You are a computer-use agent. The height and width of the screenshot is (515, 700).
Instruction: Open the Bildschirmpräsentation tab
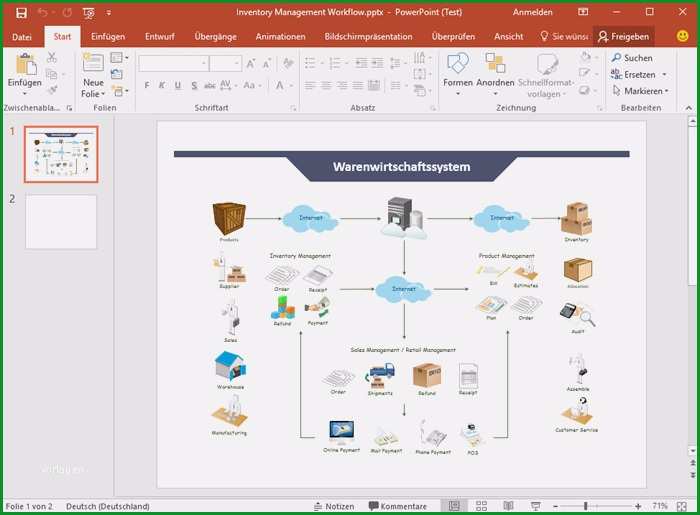[x=368, y=37]
